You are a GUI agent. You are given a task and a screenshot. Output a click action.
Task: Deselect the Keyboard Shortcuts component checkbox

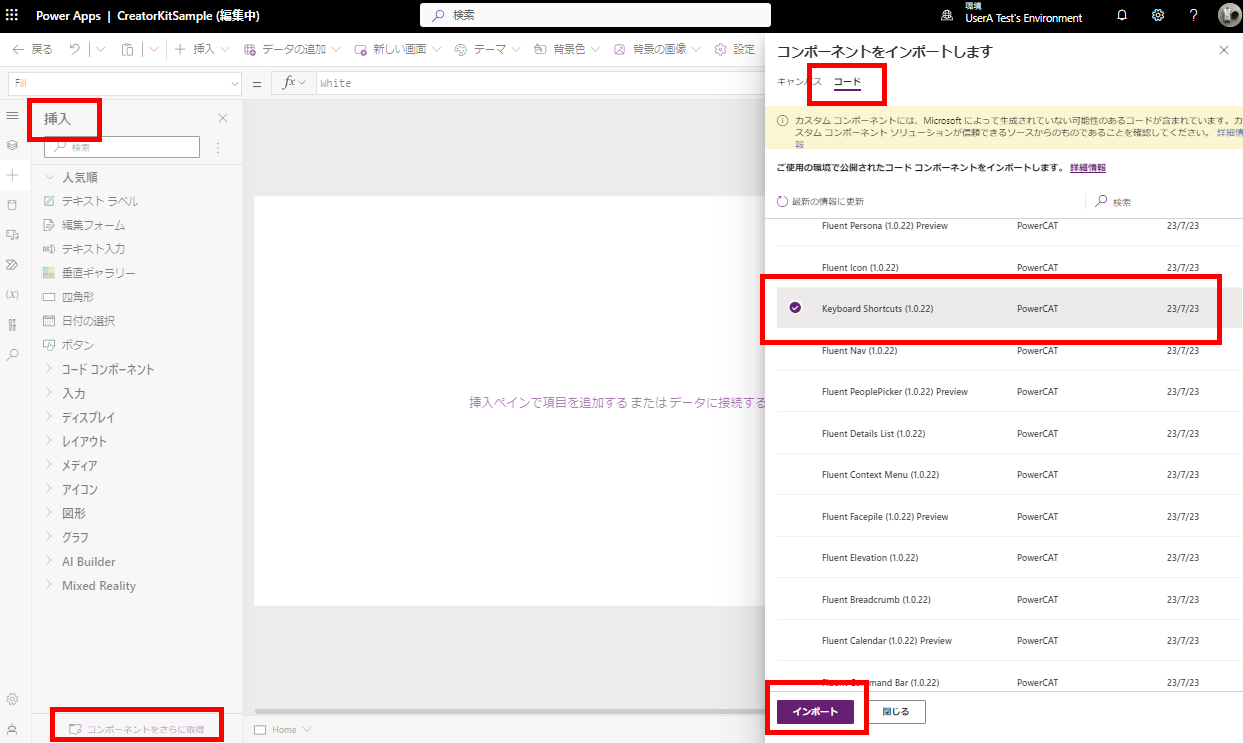click(794, 308)
